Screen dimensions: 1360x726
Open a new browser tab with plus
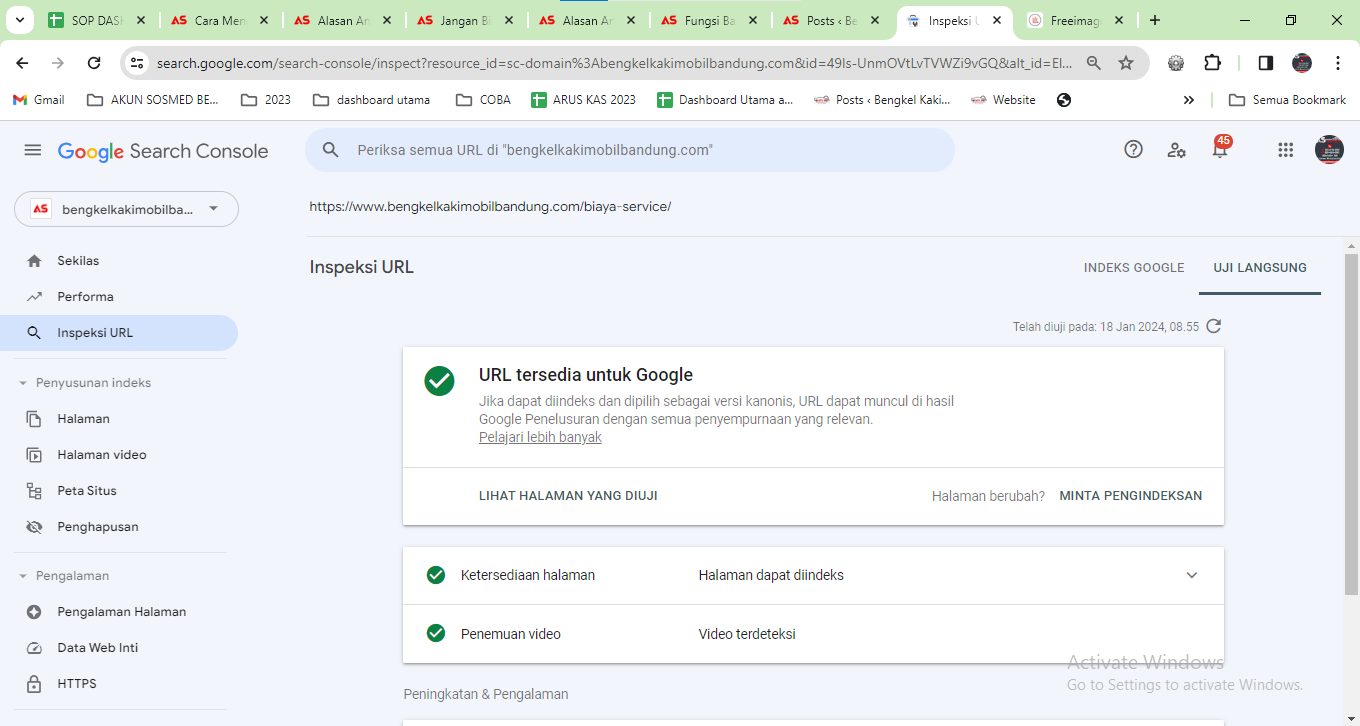tap(1155, 20)
